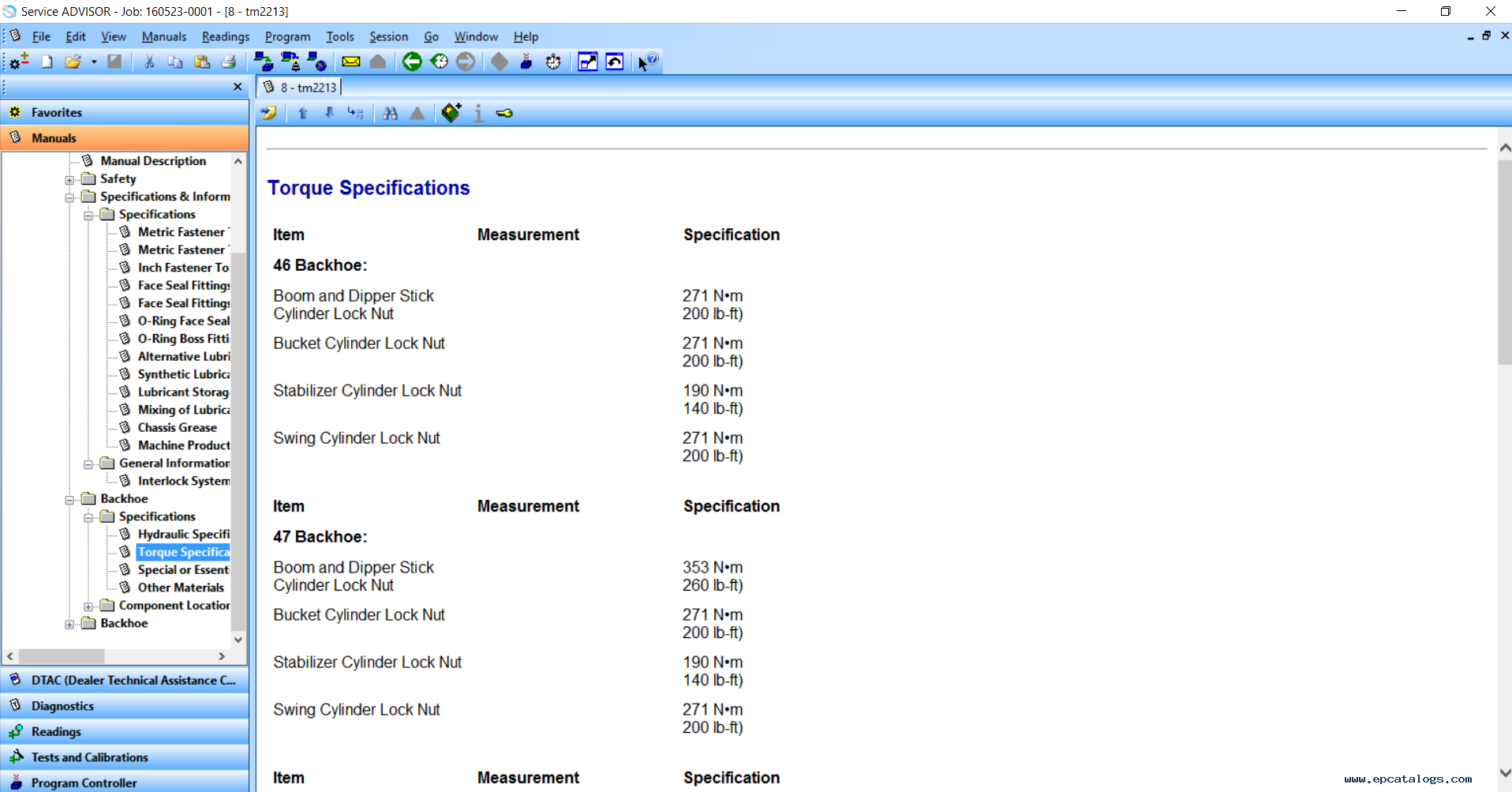The image size is (1512, 792).
Task: Click the scissors cut icon
Action: [148, 62]
